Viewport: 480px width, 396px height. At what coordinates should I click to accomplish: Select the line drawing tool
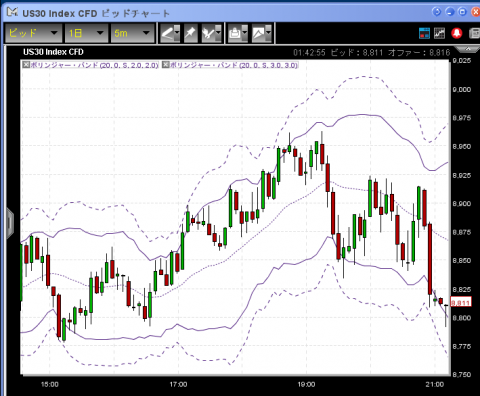coord(167,33)
